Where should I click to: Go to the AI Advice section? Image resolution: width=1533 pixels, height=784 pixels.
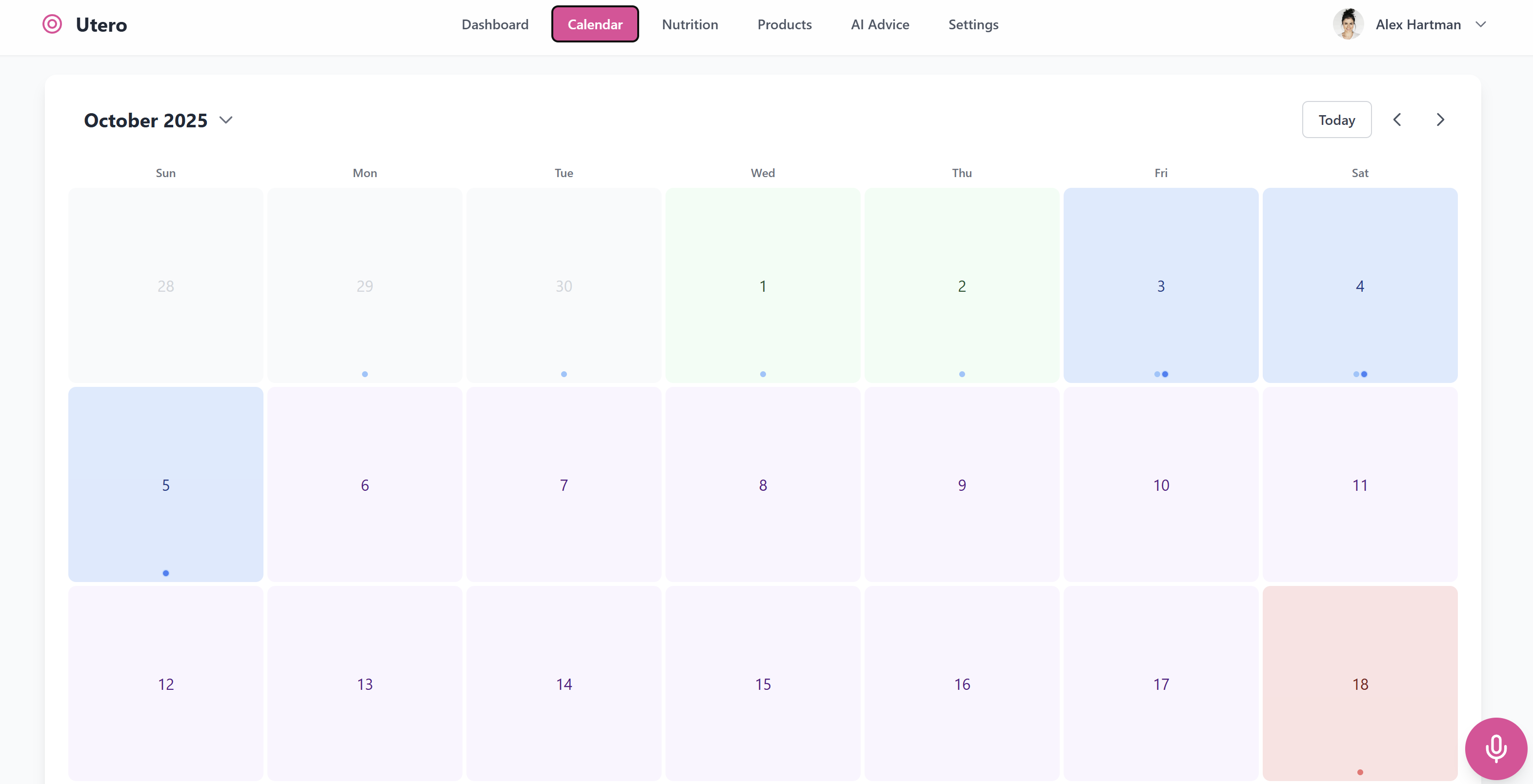pyautogui.click(x=880, y=24)
